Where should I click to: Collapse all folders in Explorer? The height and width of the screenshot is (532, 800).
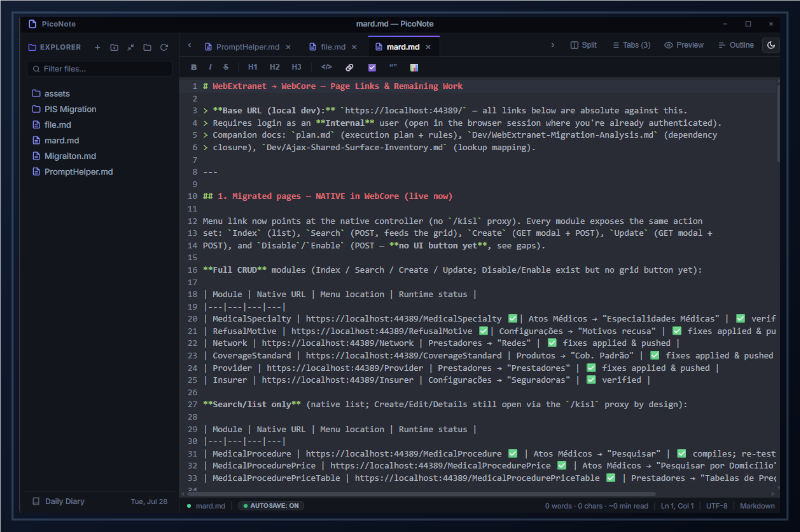[x=131, y=47]
